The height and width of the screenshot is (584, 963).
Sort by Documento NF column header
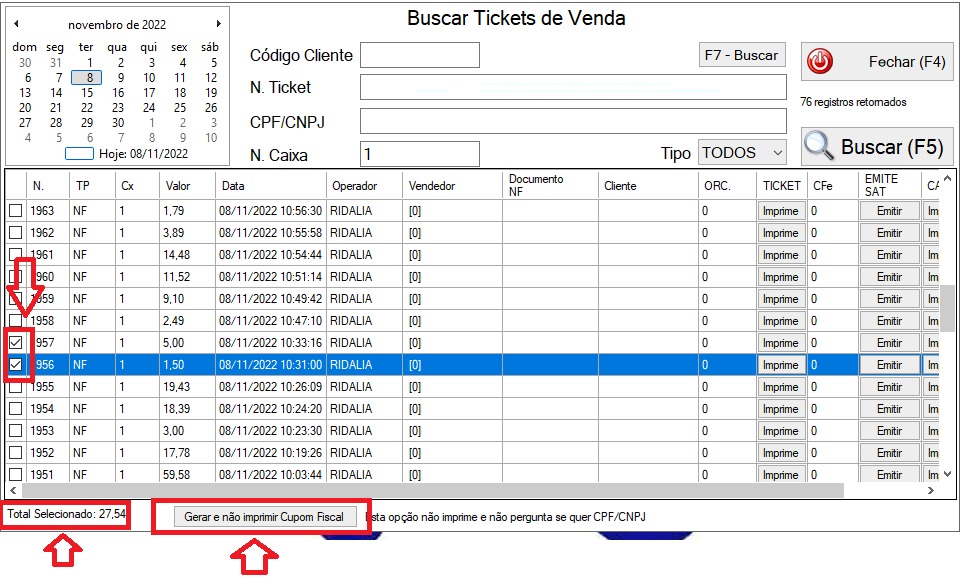click(x=550, y=185)
